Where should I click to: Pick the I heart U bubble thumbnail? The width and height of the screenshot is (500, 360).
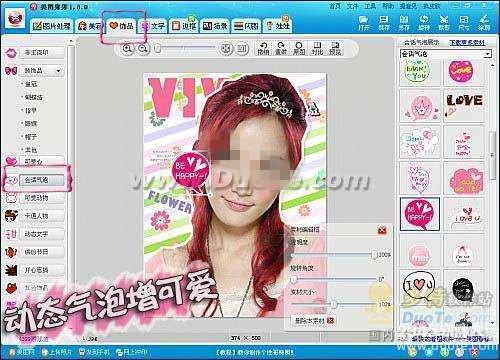tap(420, 286)
